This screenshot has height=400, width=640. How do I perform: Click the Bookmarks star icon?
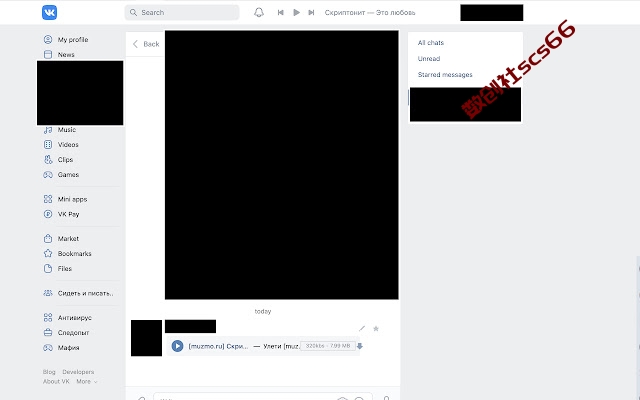[x=48, y=253]
